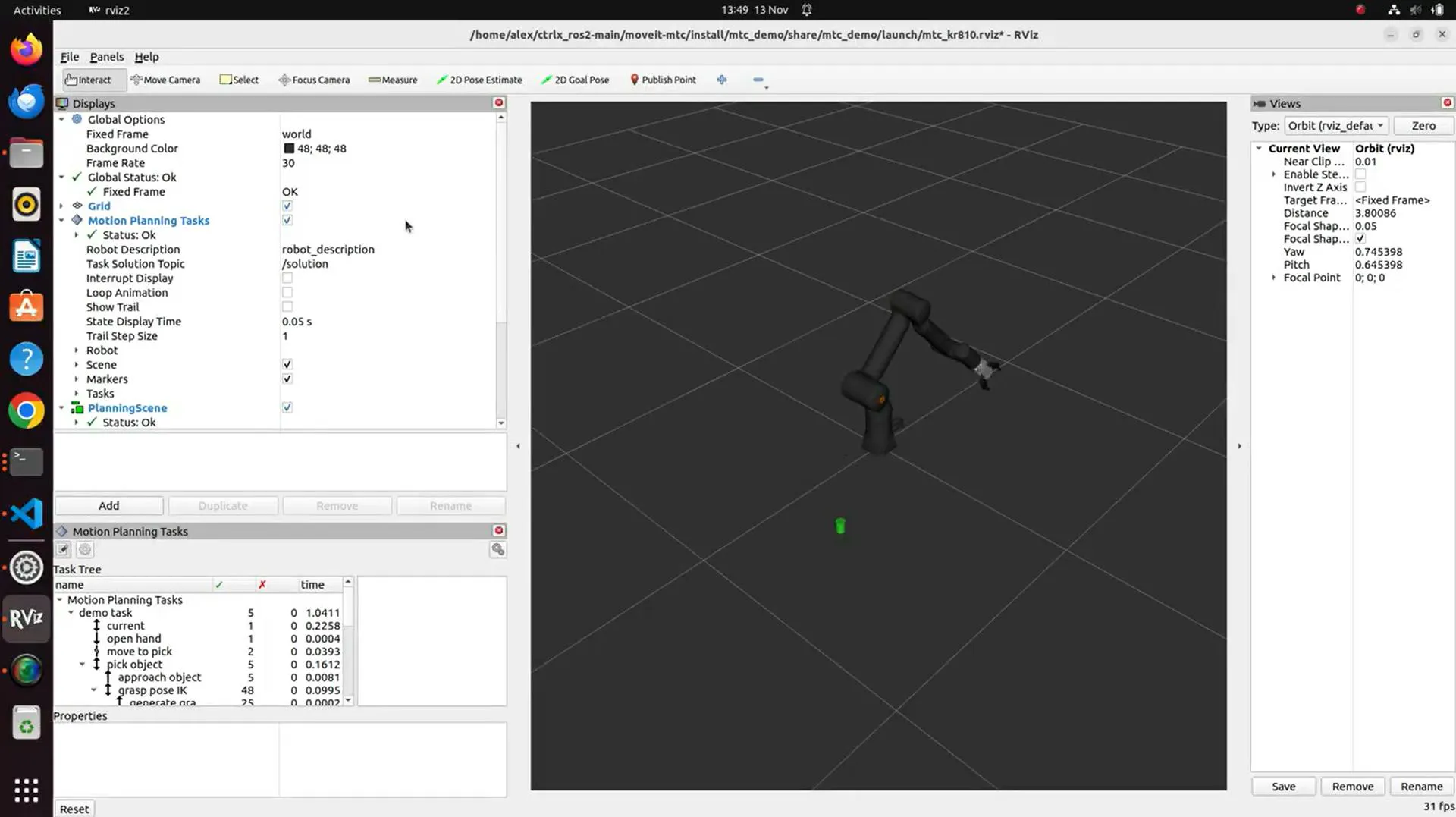Enable the Invert Z Axis checkbox
The width and height of the screenshot is (1456, 817).
coord(1360,187)
